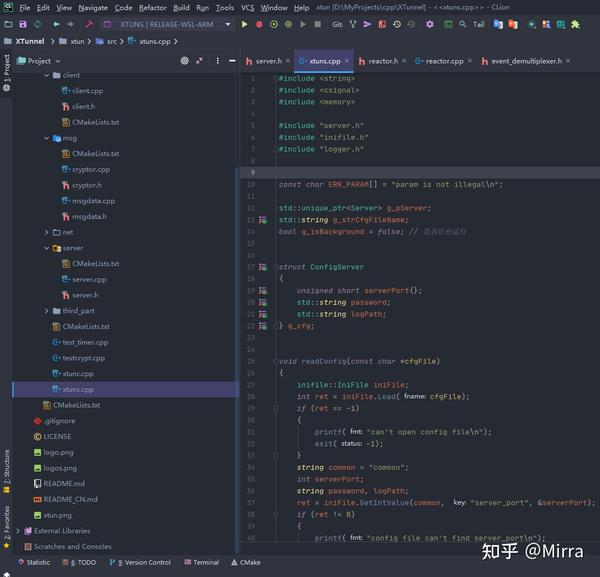
Task: Hide the Project panel with minus icon
Action: 232,61
